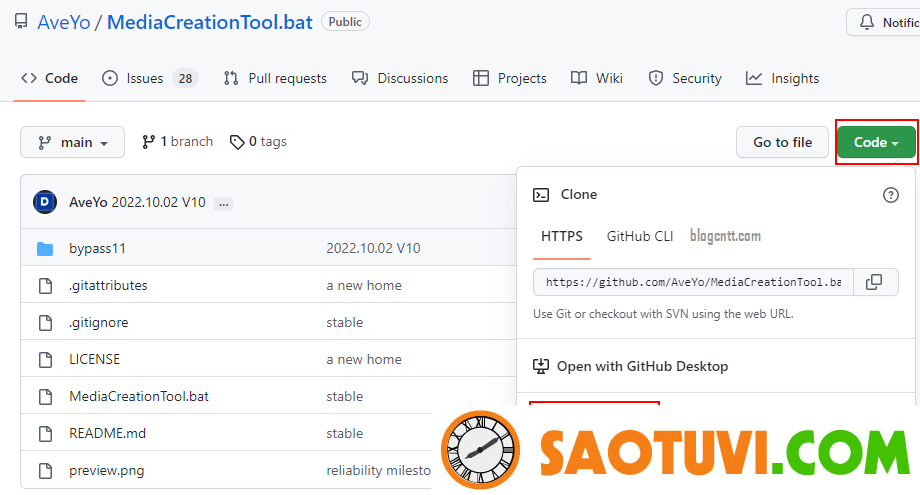Click the GitHub Desktop download icon

pyautogui.click(x=541, y=366)
